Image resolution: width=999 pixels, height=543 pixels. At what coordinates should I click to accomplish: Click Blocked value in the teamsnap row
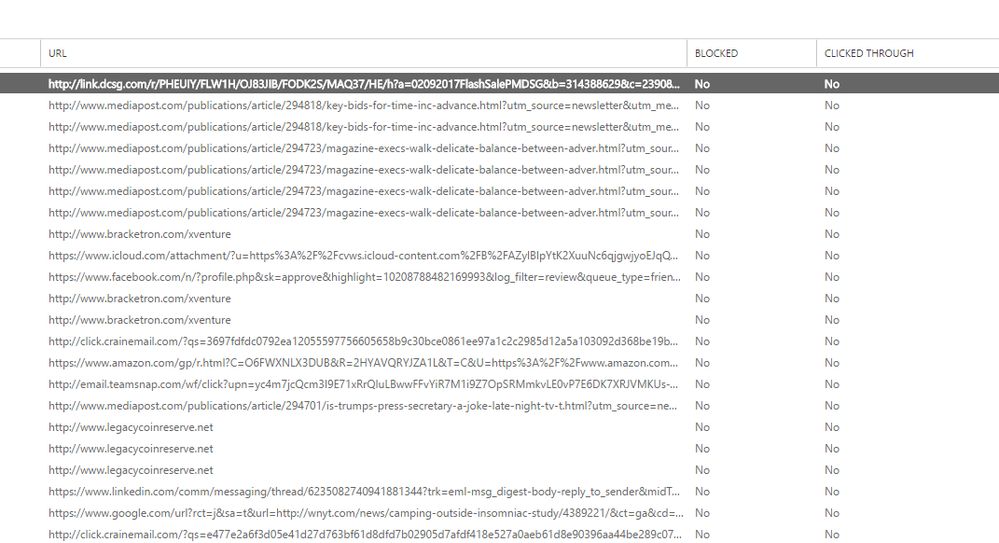tap(702, 384)
